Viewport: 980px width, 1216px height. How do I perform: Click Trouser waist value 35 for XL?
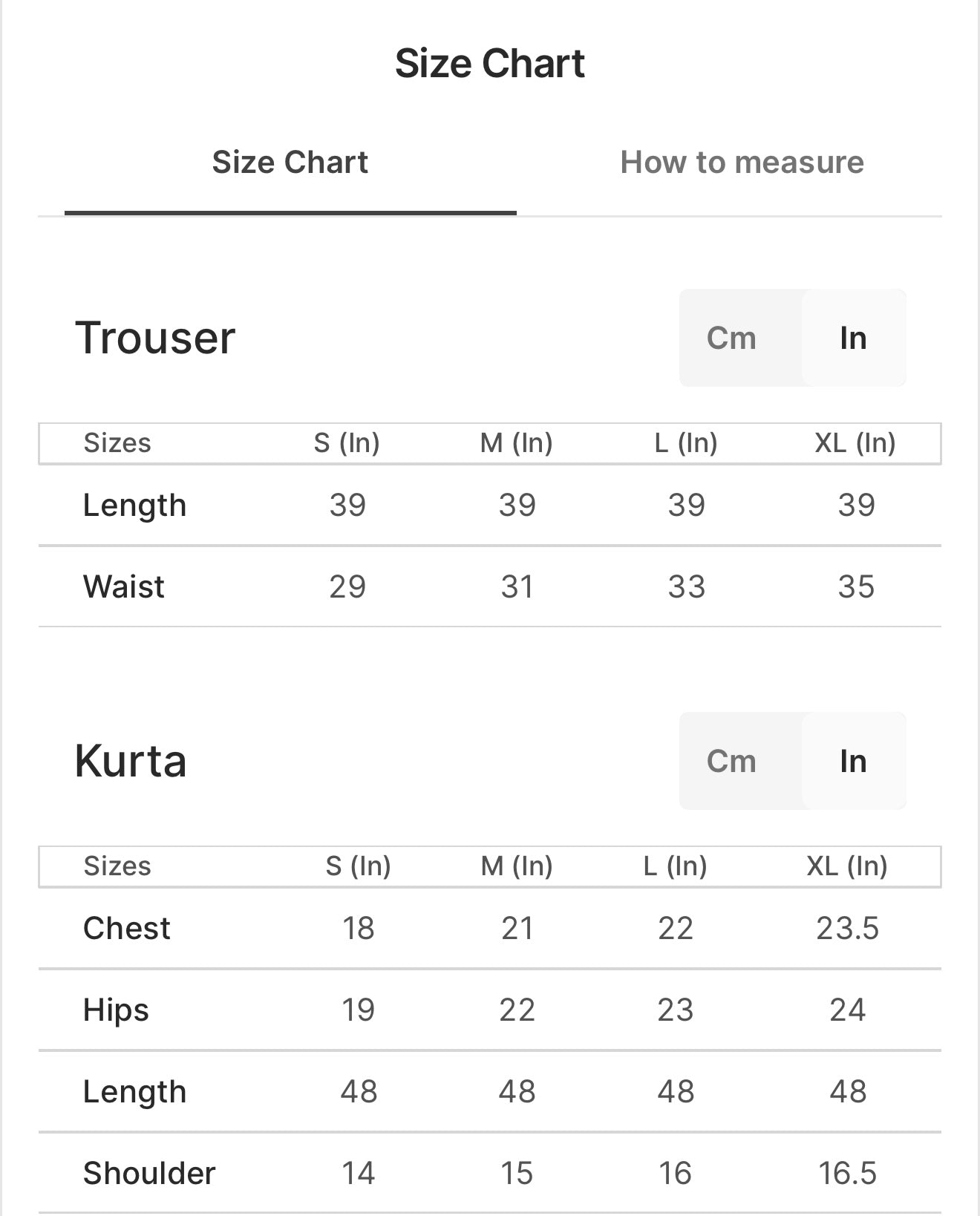pos(856,587)
